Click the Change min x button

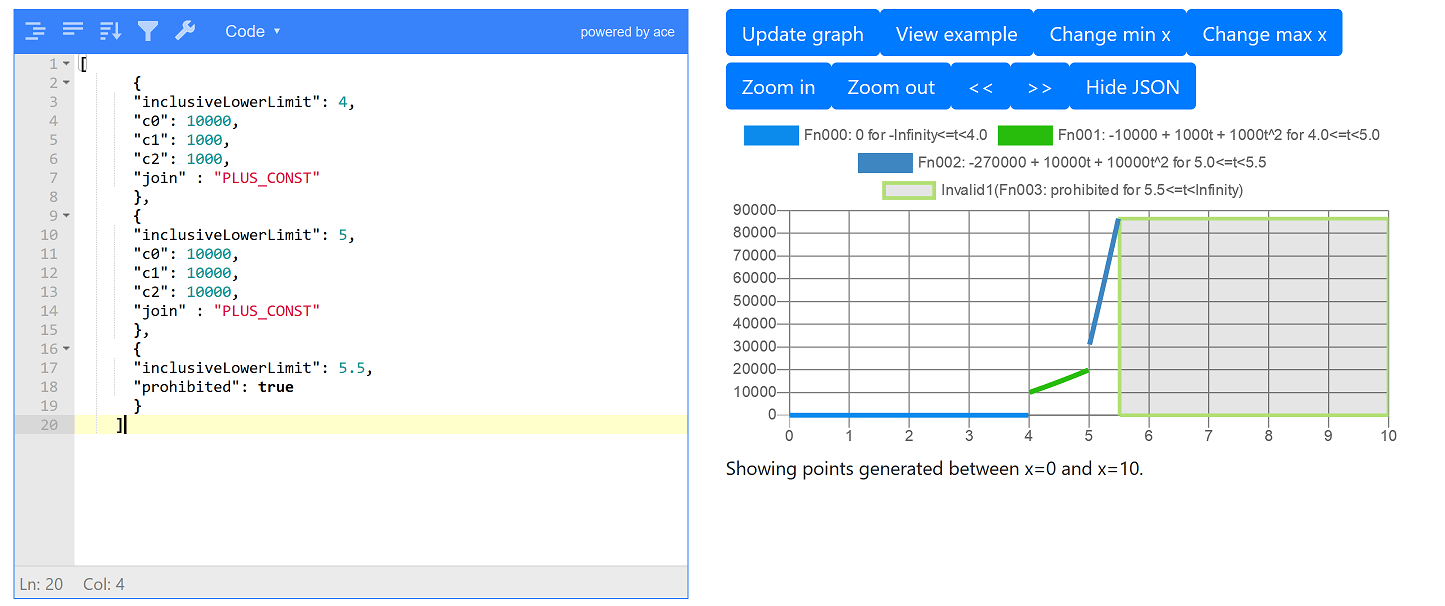click(1109, 34)
